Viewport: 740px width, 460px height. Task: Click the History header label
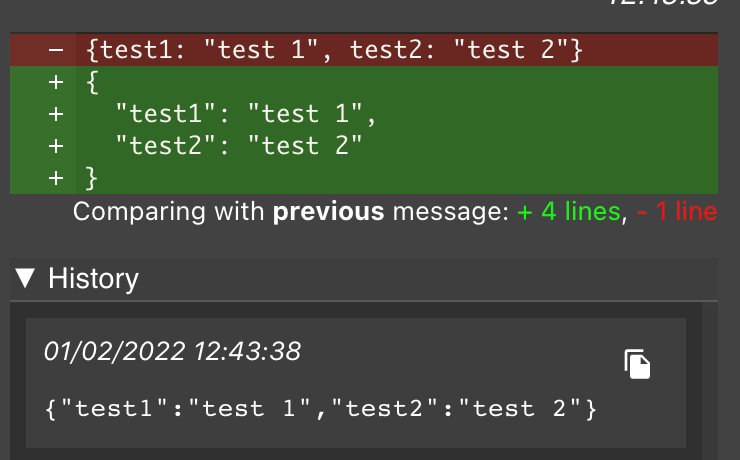93,278
